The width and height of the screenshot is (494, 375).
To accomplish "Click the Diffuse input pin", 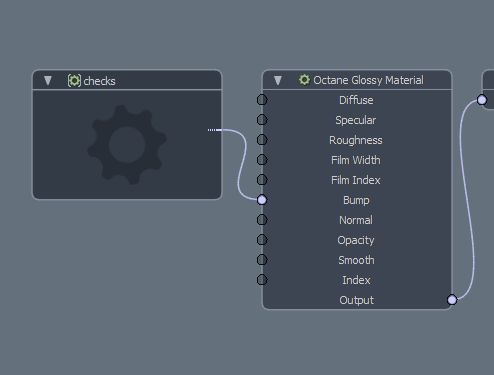I will [262, 100].
